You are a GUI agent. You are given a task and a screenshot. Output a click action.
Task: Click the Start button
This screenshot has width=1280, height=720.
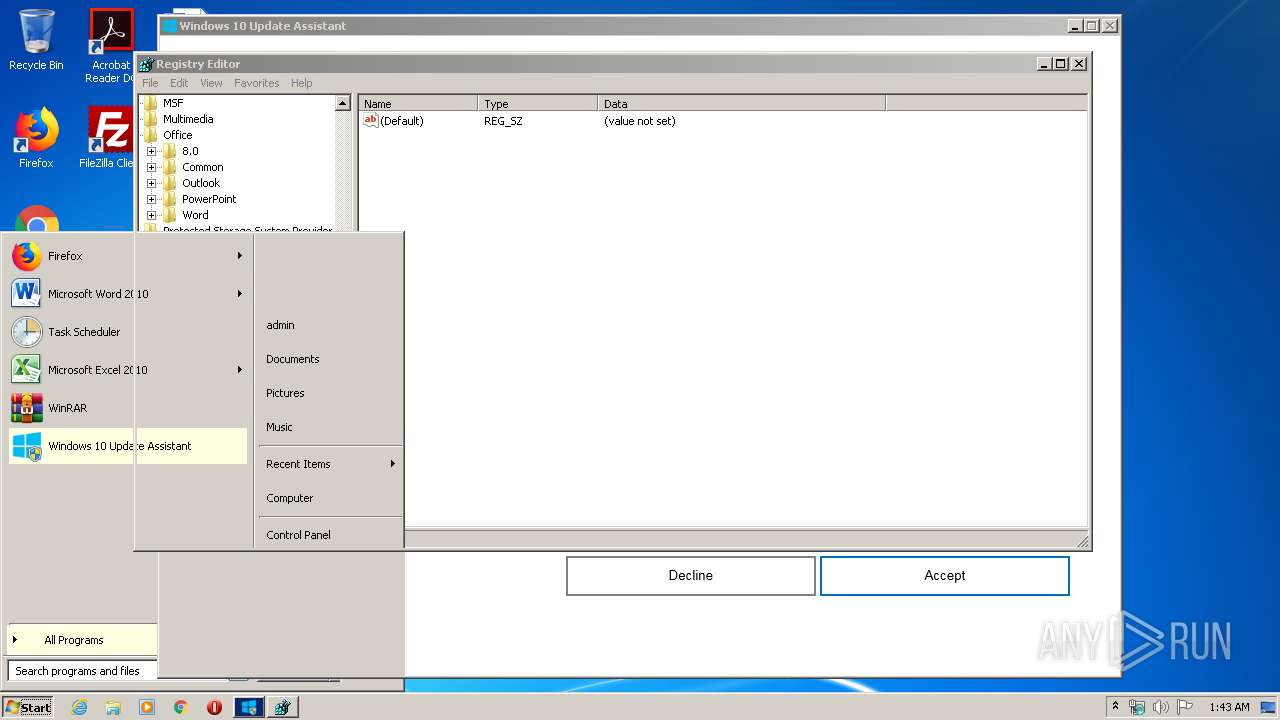click(x=28, y=707)
